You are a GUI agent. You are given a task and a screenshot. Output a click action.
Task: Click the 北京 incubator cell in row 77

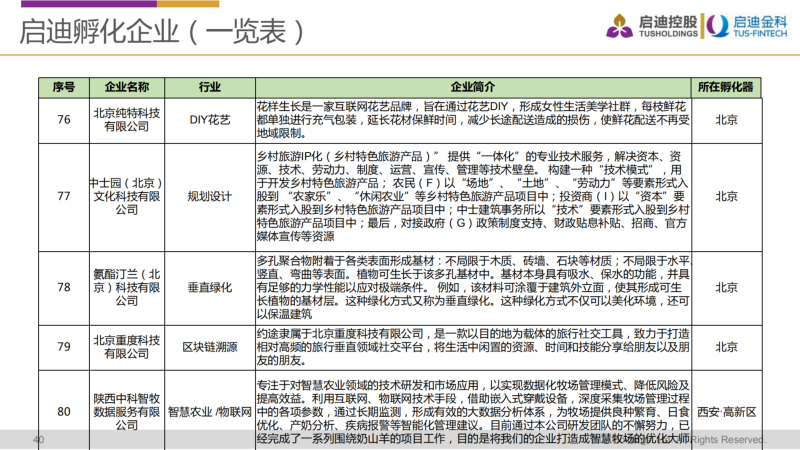tap(726, 196)
